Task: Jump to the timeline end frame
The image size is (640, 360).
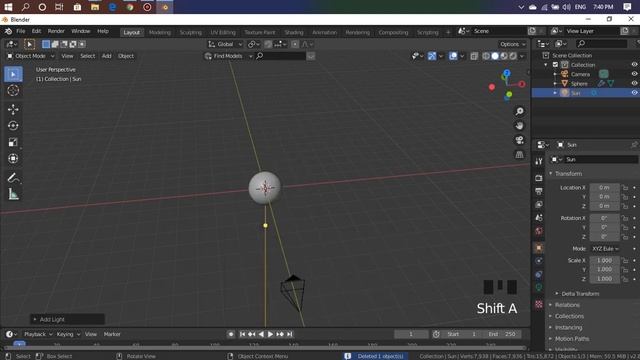Action: [289, 334]
